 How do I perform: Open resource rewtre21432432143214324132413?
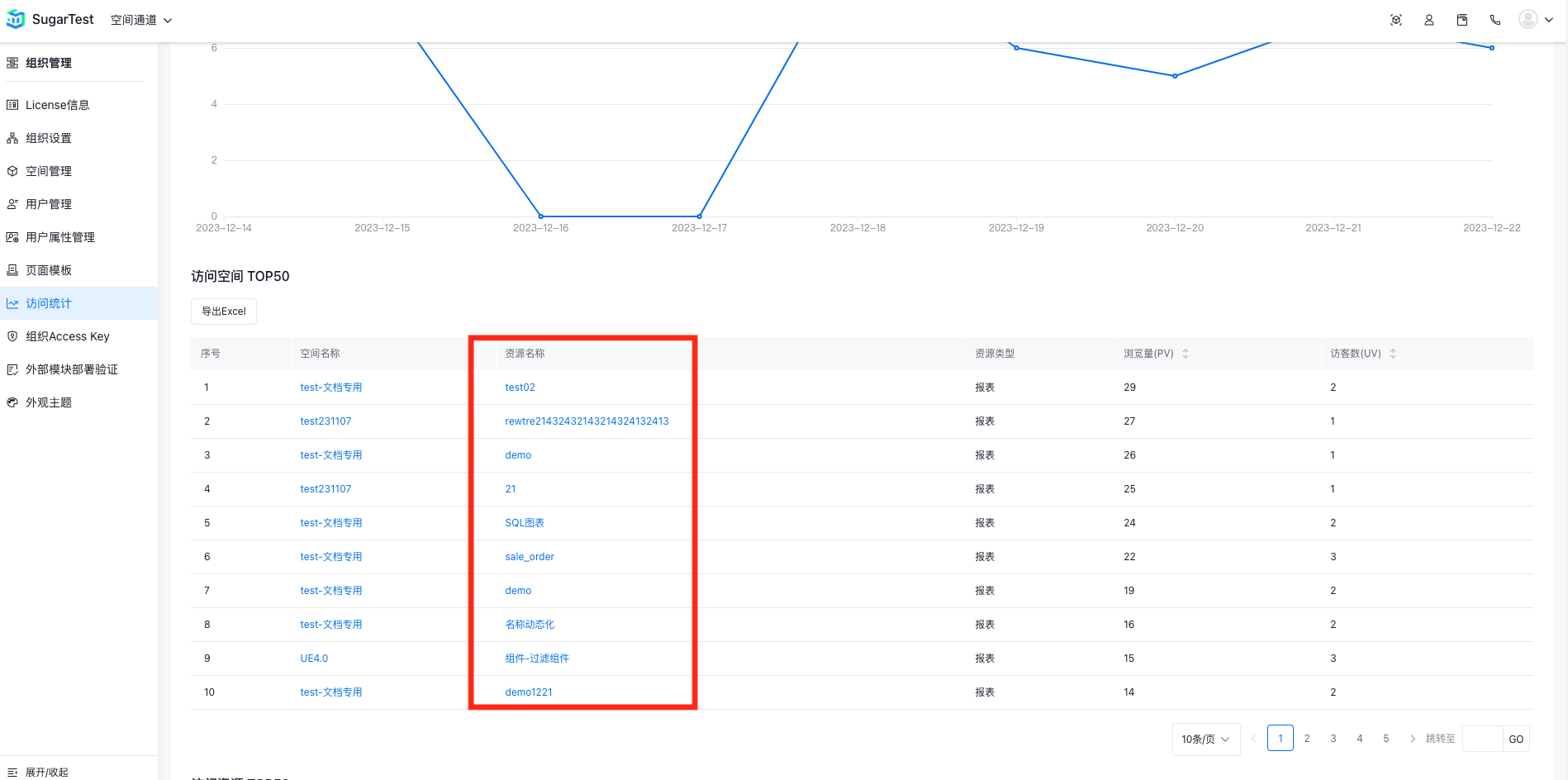pyautogui.click(x=587, y=421)
